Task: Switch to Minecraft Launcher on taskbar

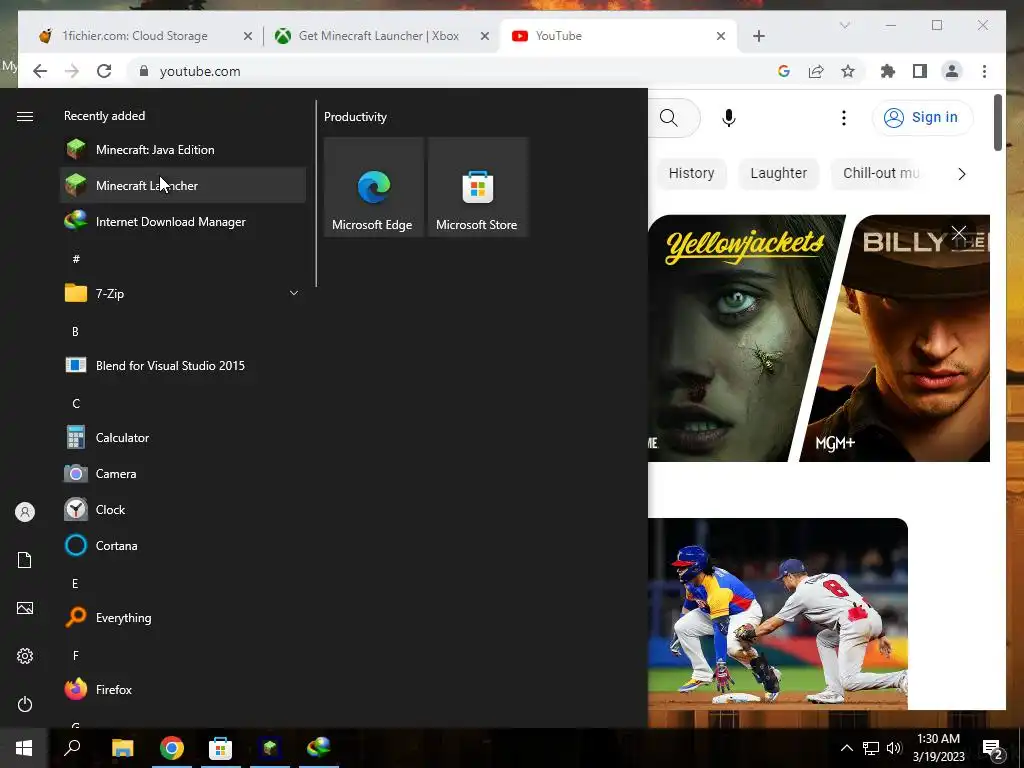Action: pos(269,748)
